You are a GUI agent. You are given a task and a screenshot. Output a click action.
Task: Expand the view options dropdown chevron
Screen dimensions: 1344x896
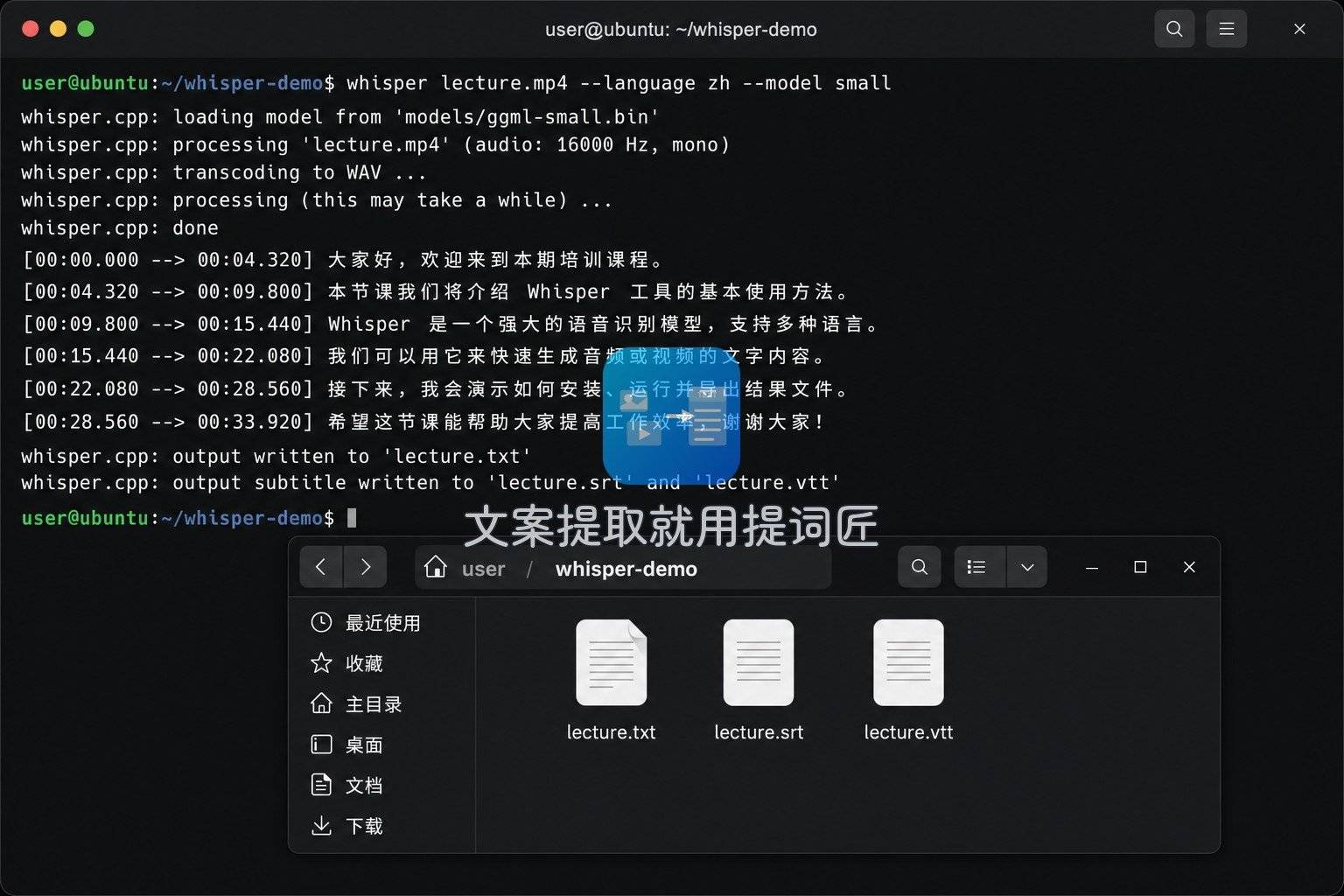pos(1027,567)
